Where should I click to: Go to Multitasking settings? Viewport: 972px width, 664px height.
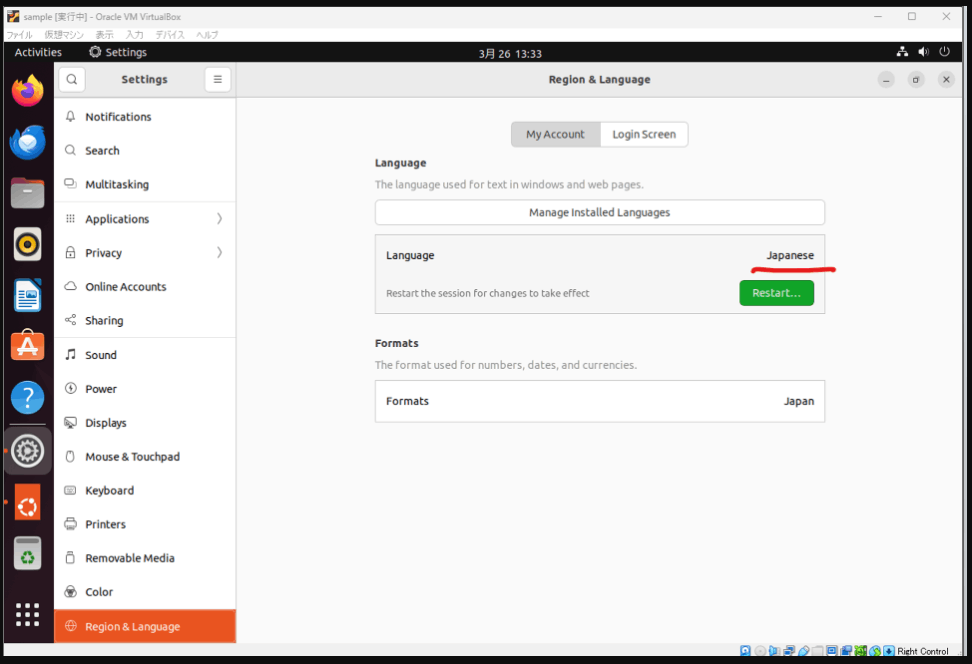coord(145,184)
